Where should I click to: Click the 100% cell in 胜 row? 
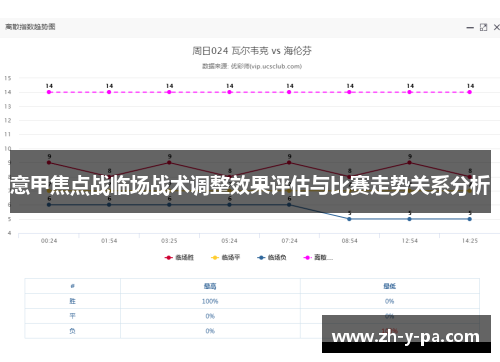click(x=210, y=301)
